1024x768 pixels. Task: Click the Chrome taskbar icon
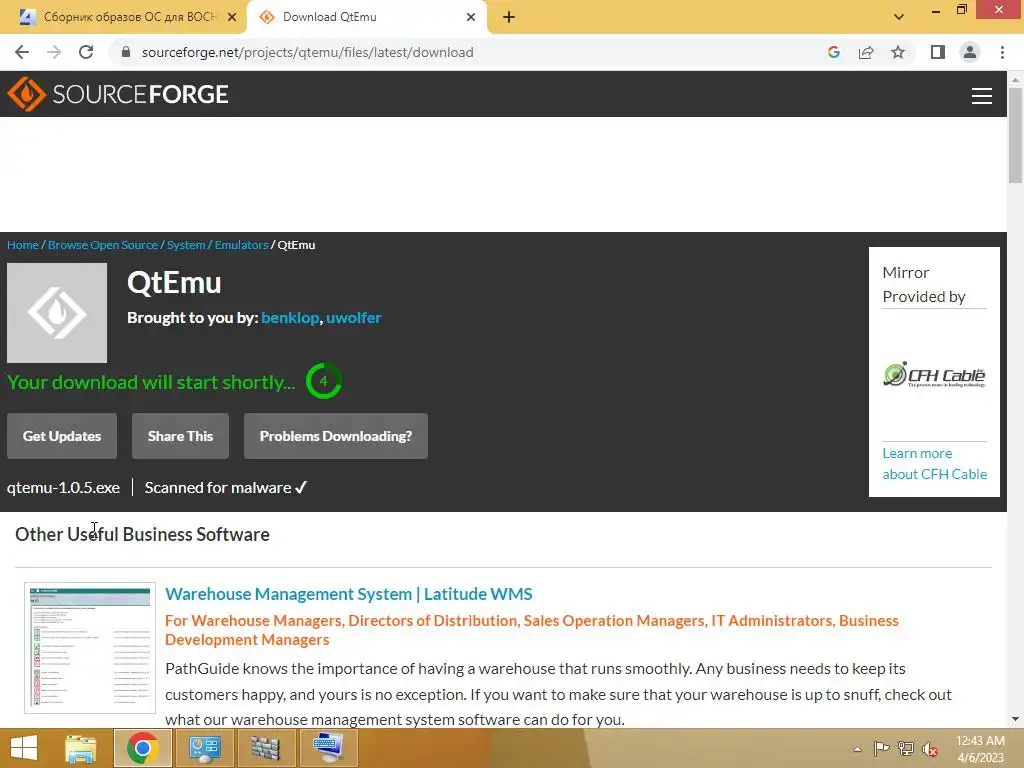143,748
